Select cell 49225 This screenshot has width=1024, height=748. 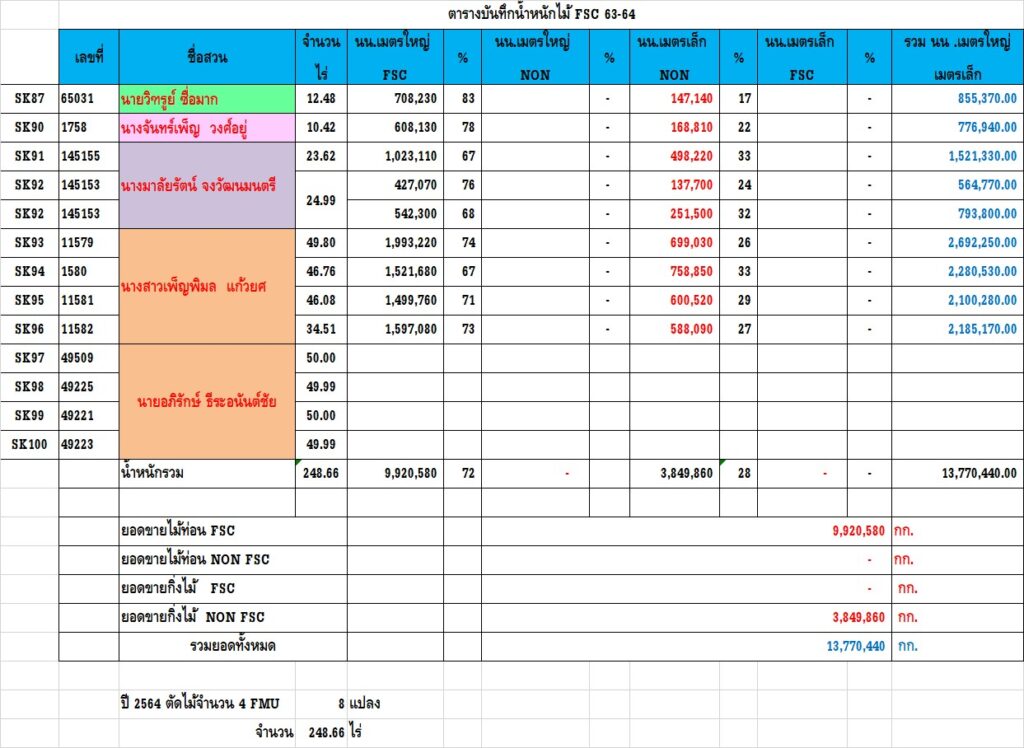click(89, 387)
